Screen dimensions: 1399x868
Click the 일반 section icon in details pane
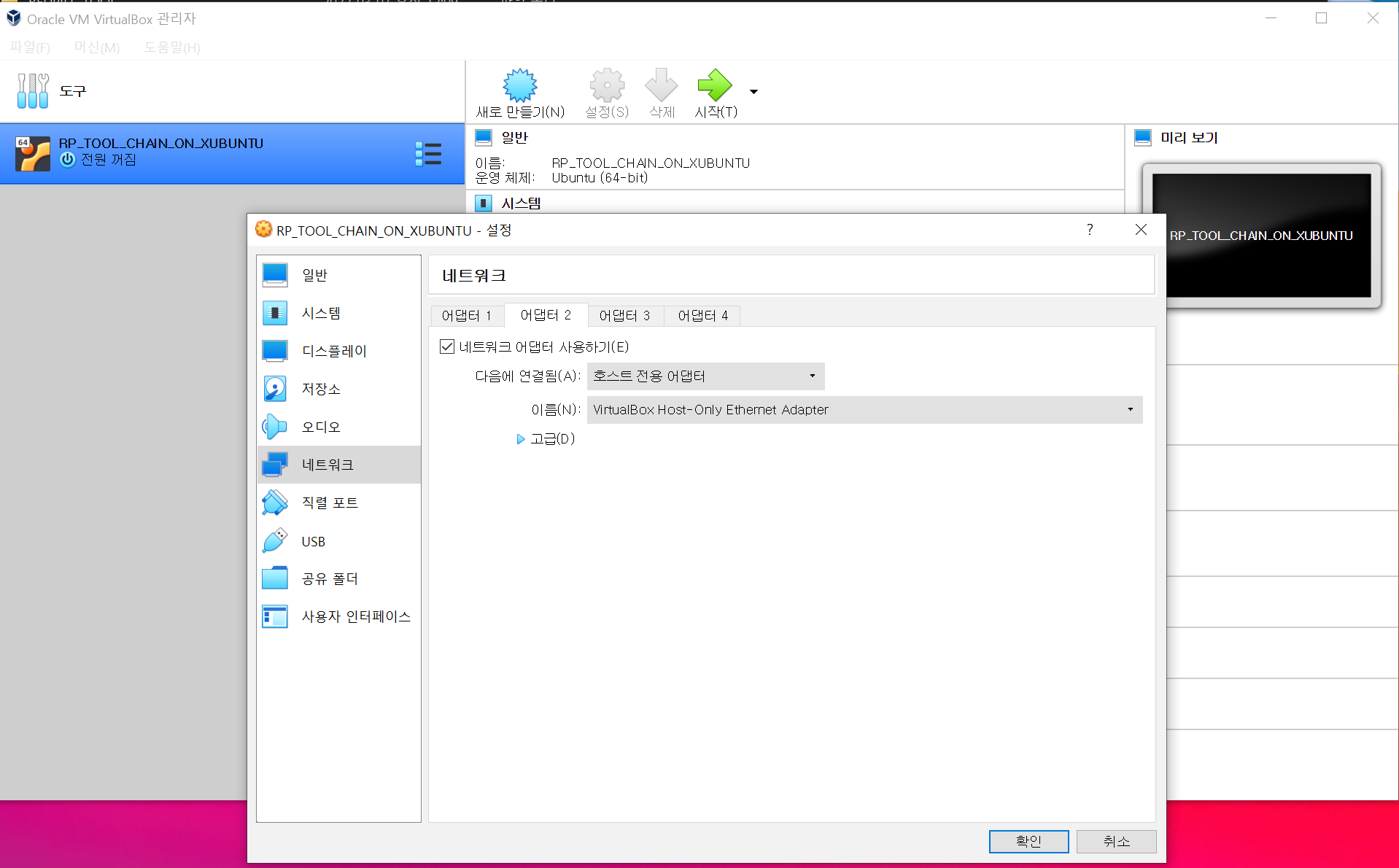[484, 137]
